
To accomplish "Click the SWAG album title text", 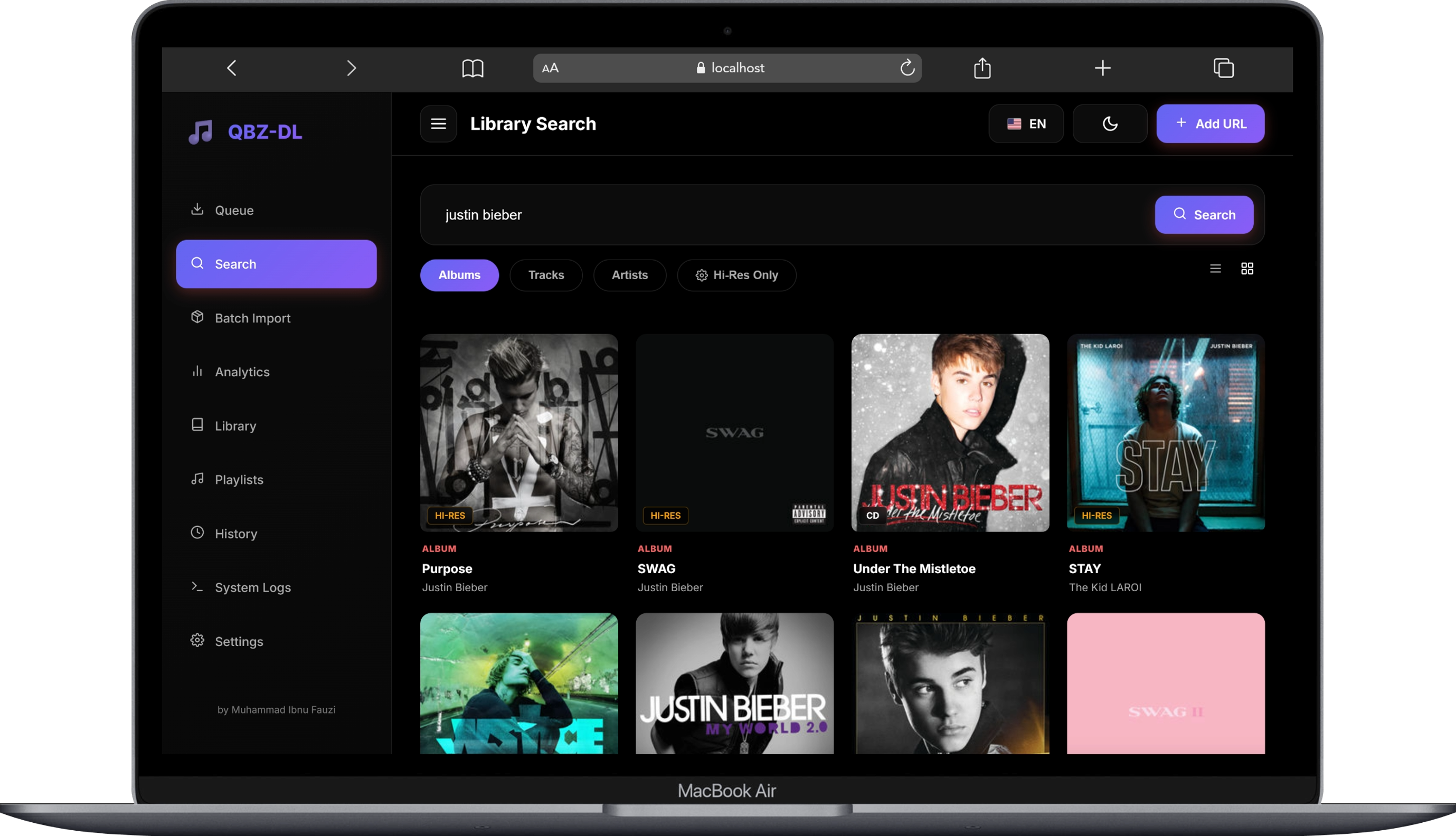I will [656, 568].
